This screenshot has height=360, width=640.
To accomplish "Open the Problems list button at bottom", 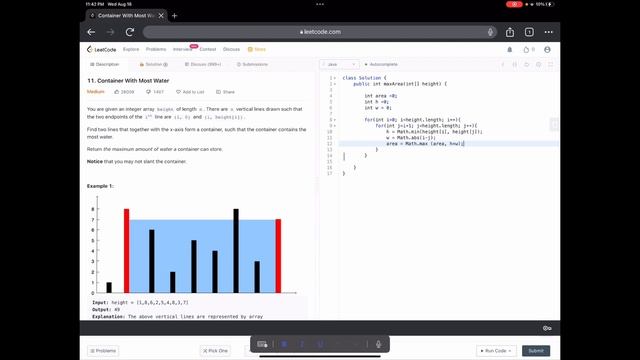I will pos(103,351).
